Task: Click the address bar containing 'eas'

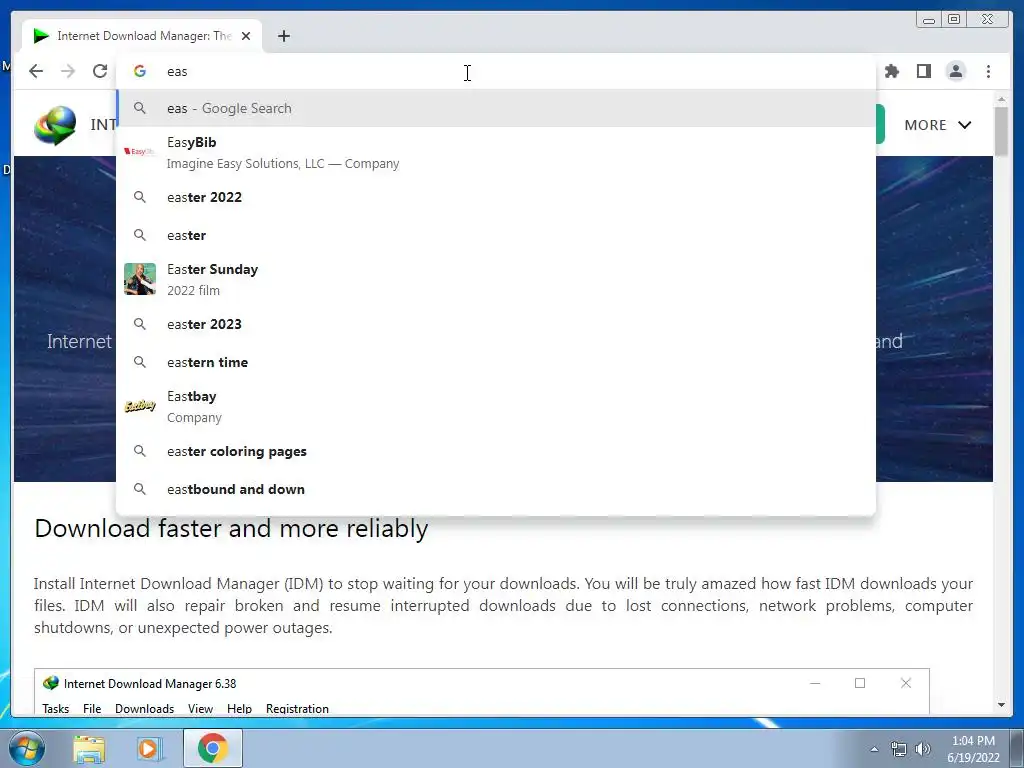Action: coord(496,71)
